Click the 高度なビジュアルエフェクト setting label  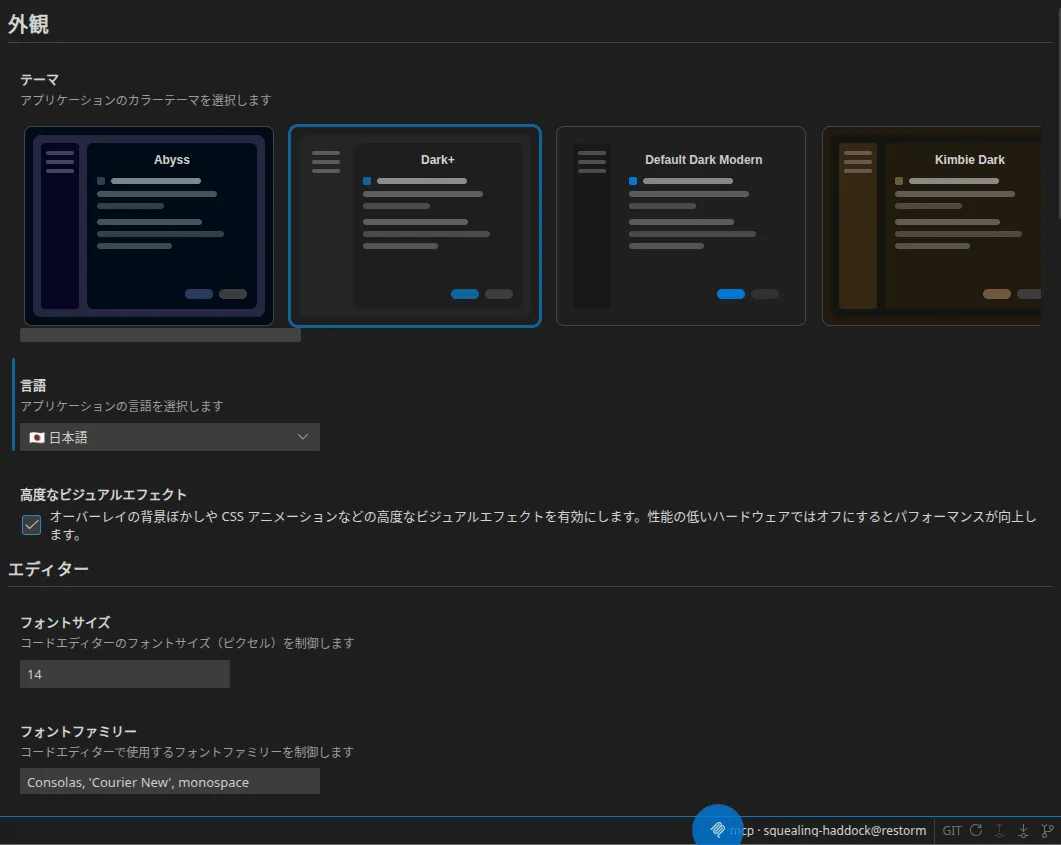click(103, 495)
